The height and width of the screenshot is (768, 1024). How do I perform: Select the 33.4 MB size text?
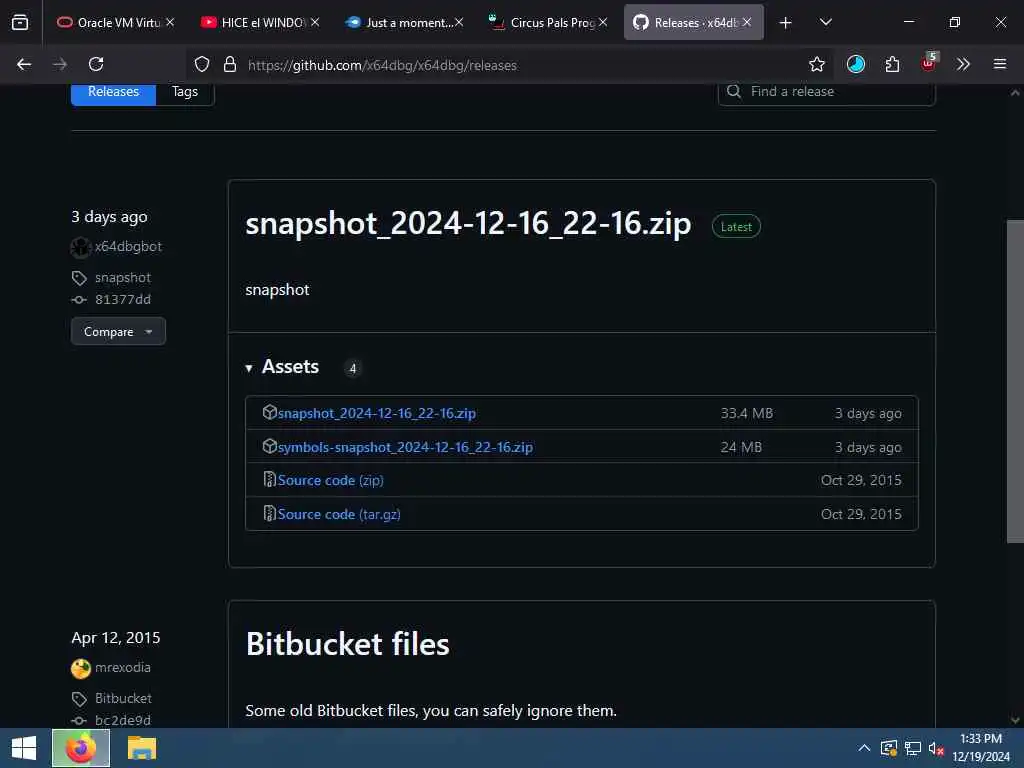(746, 413)
